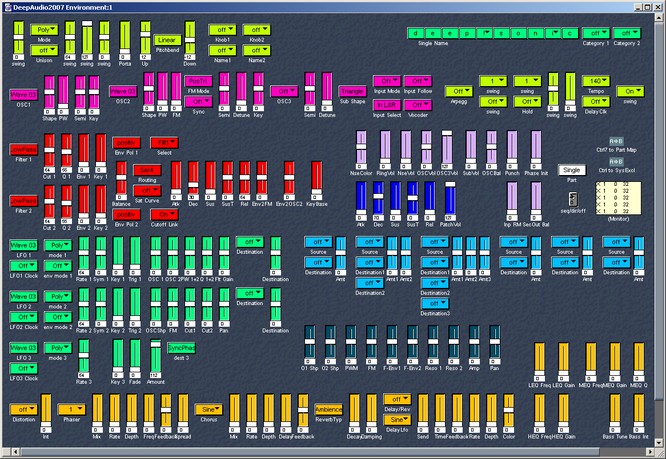Open the LFO mode 1 Poly dropdown
Viewport: 666px width, 459px height.
click(x=58, y=245)
